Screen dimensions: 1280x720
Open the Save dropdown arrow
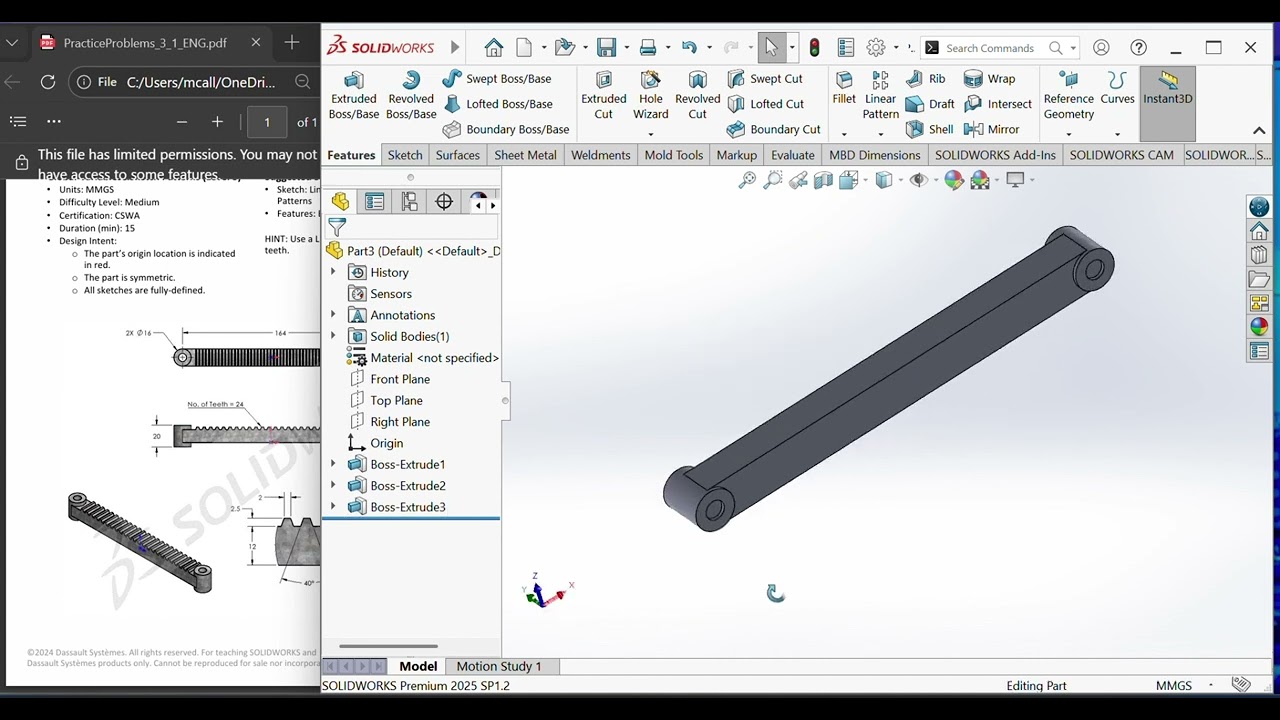[x=627, y=48]
